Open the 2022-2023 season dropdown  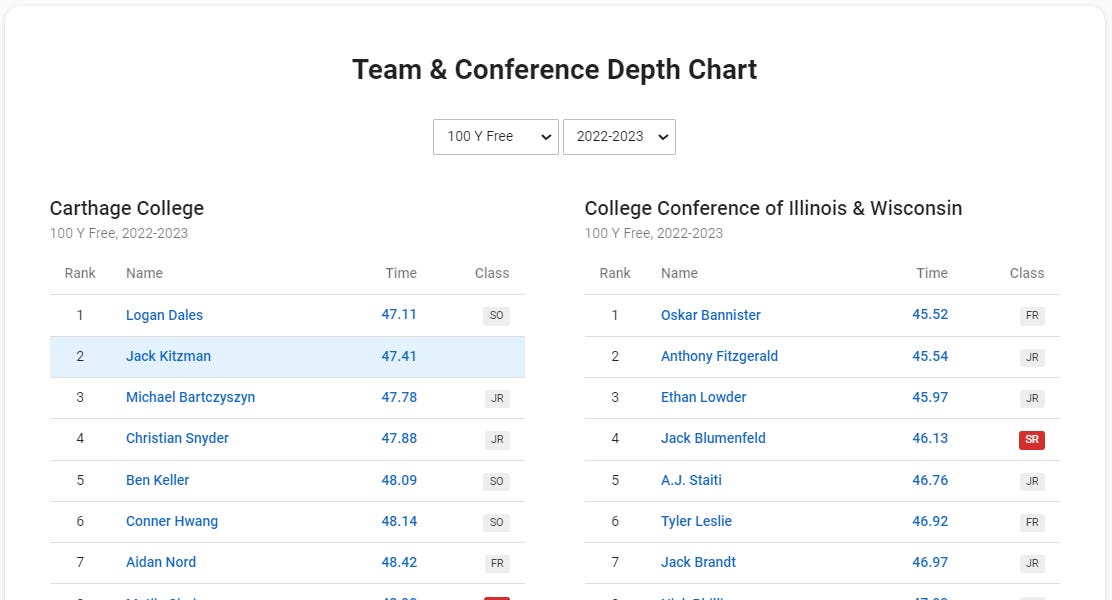(619, 137)
